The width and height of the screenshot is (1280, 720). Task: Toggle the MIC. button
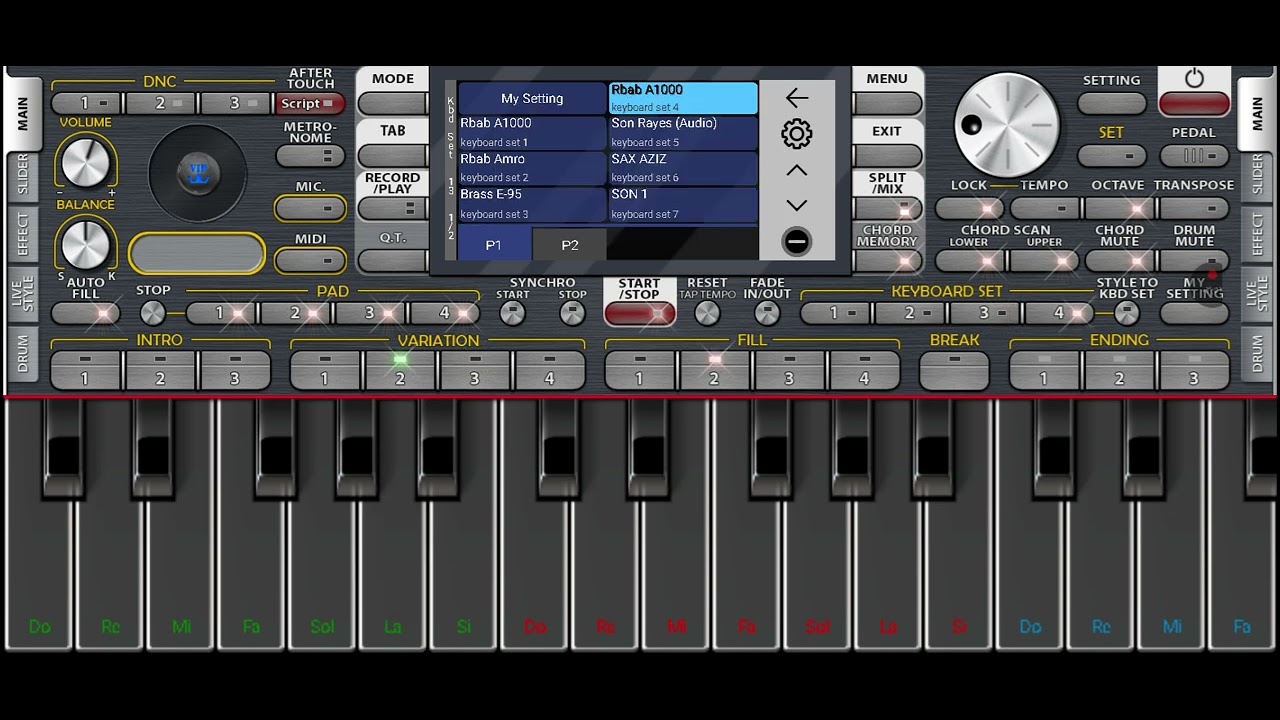coord(310,208)
